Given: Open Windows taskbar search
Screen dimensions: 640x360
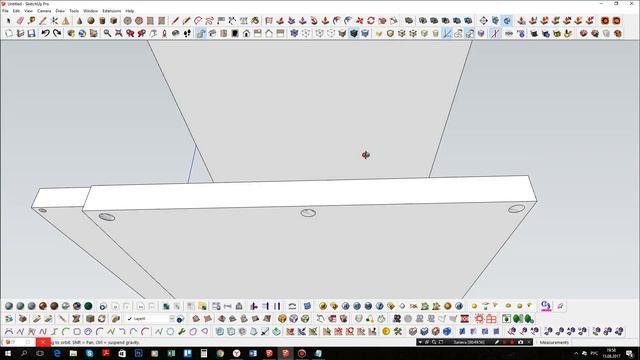Looking at the screenshot, I should [x=24, y=353].
